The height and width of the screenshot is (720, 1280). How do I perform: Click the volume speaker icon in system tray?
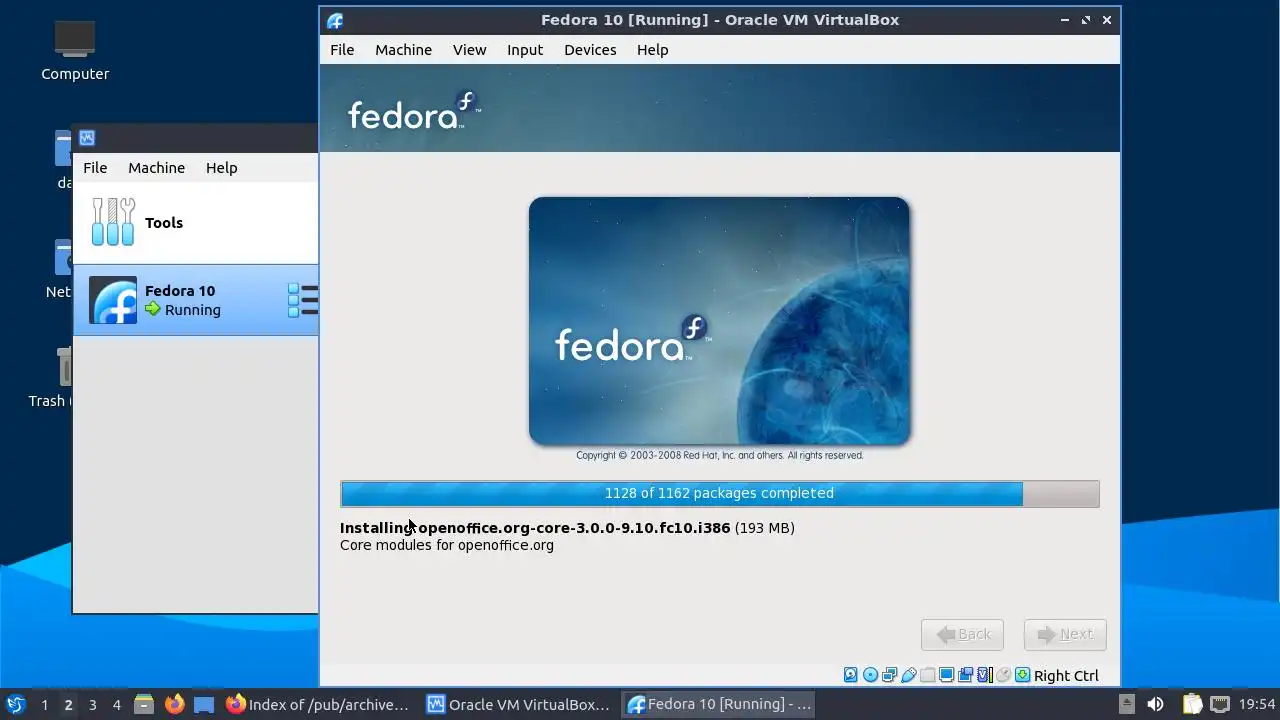[x=1155, y=704]
